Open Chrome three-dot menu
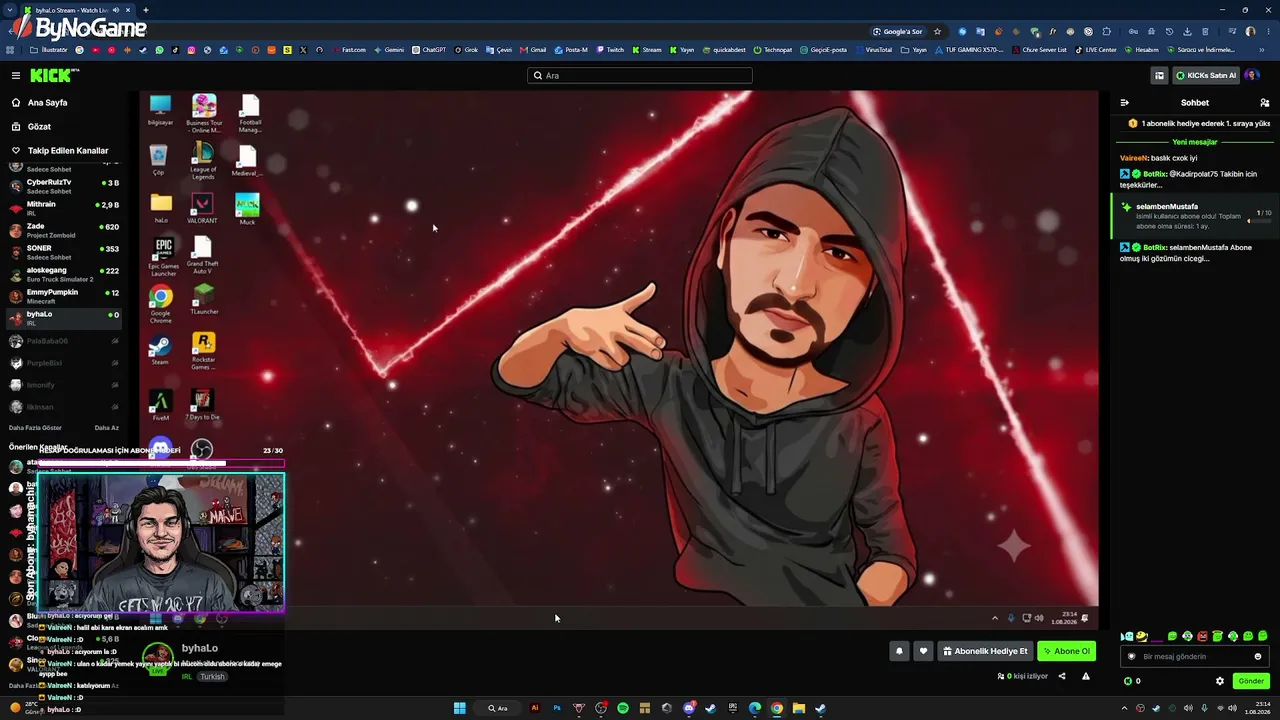1280x720 pixels. pyautogui.click(x=1267, y=31)
